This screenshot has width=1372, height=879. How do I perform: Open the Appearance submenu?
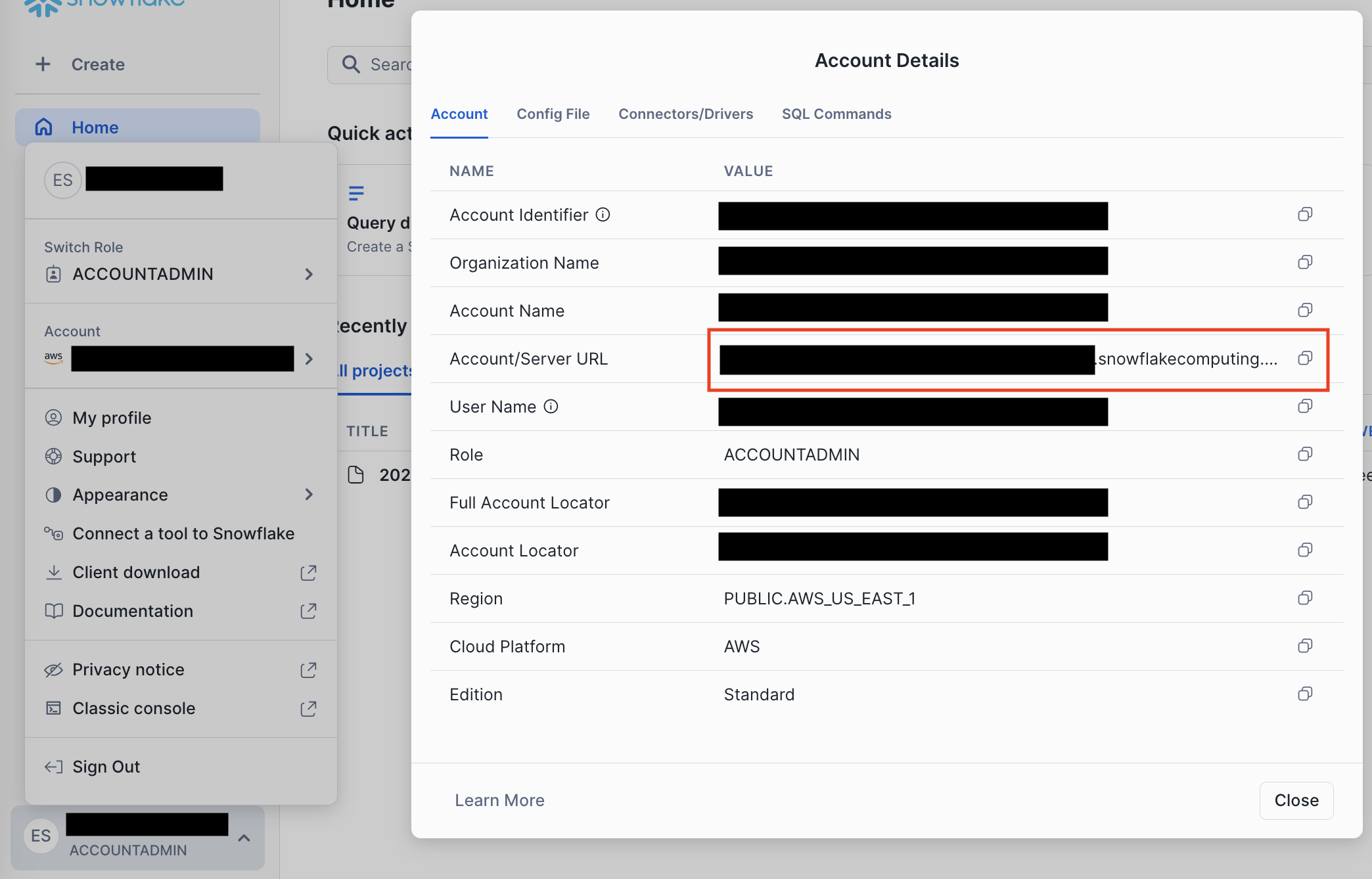309,495
